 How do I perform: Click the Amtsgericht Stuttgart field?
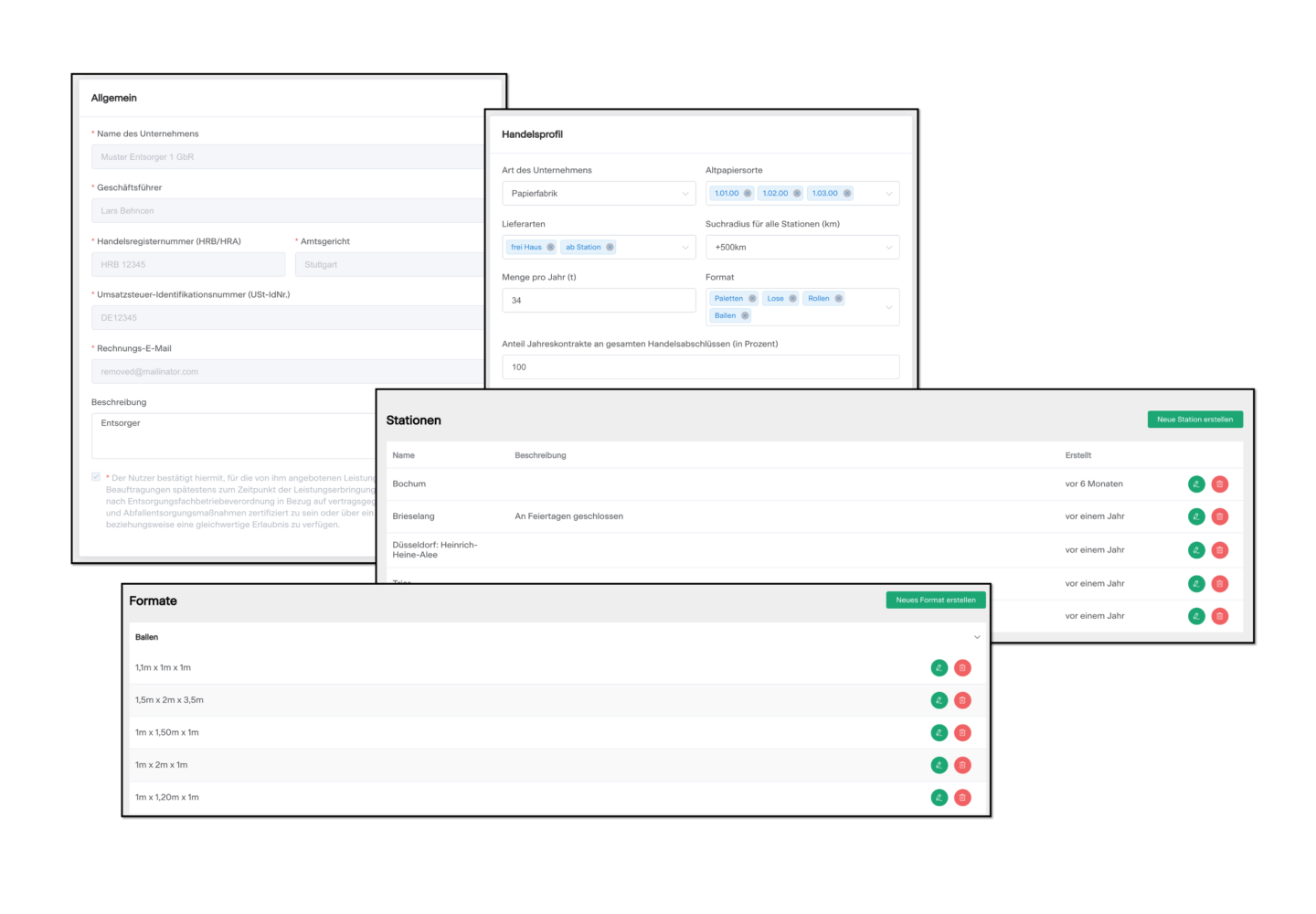click(390, 265)
